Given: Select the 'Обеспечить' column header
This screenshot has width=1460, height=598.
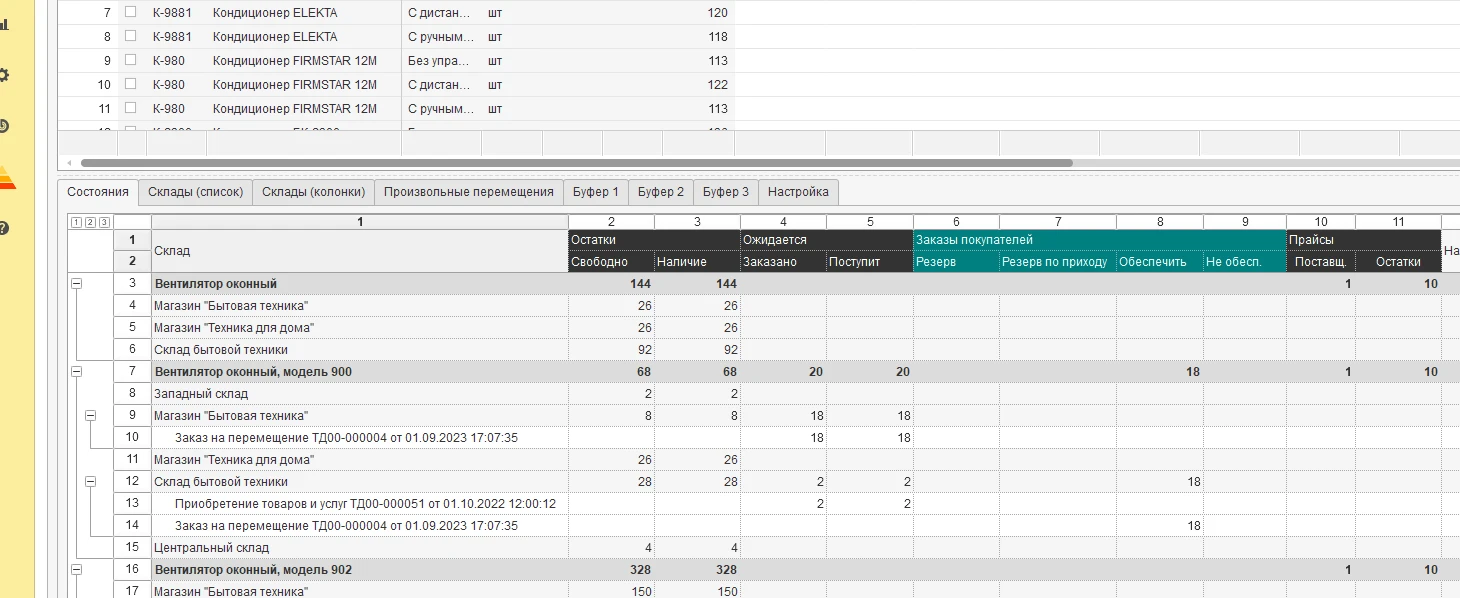Looking at the screenshot, I should pos(1159,262).
